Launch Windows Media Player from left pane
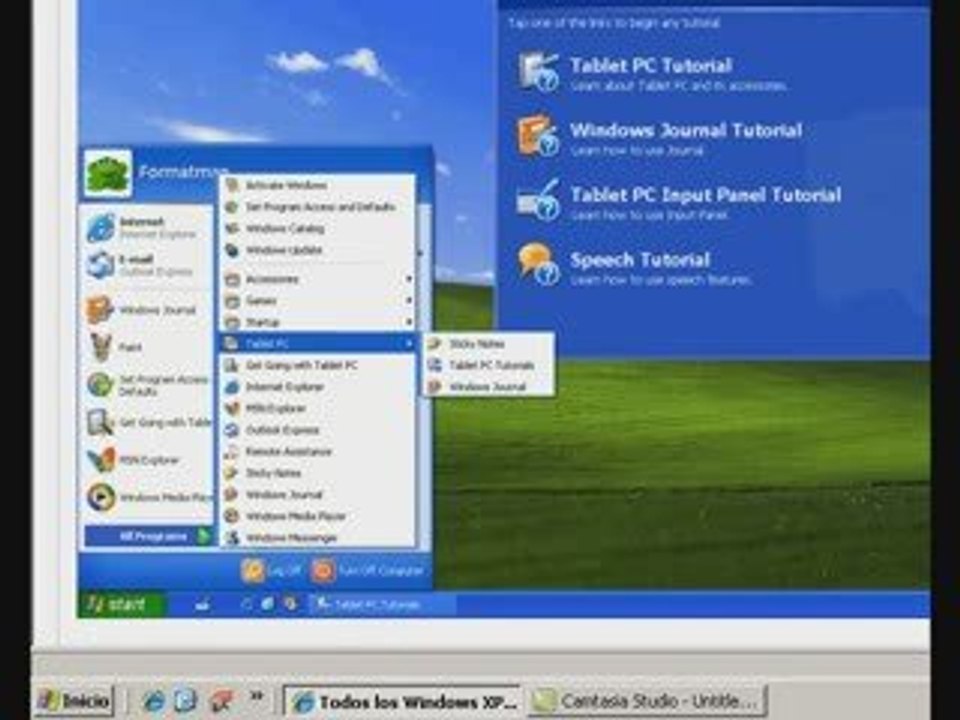This screenshot has width=960, height=720. tap(148, 497)
